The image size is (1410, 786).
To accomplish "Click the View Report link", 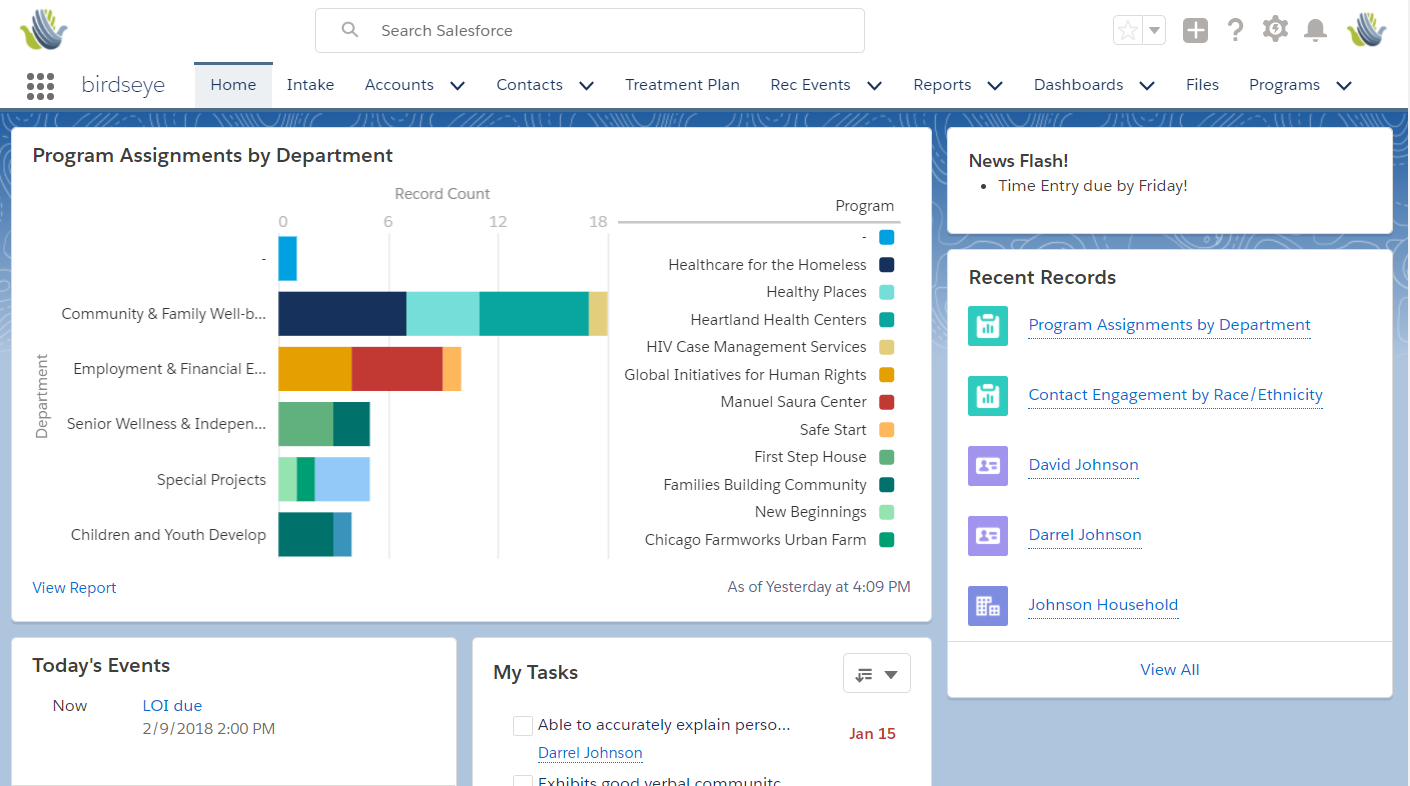I will pyautogui.click(x=74, y=587).
